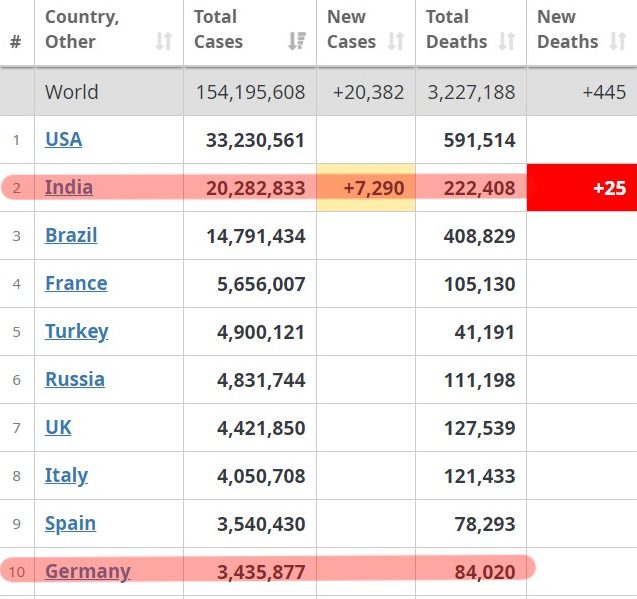This screenshot has width=637, height=599.
Task: Click India's red +25 new deaths cell
Action: (x=582, y=188)
